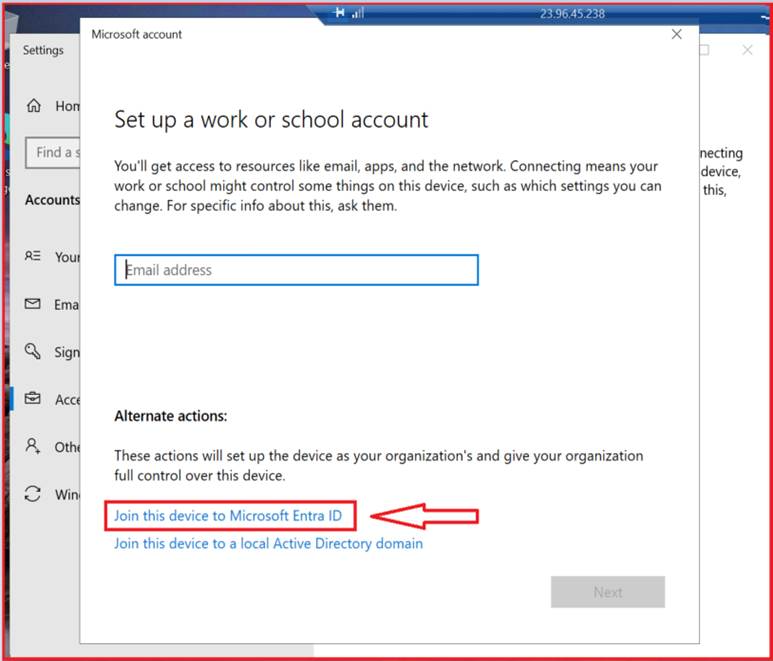Click Join this device to local Active Directory domain

tap(268, 543)
